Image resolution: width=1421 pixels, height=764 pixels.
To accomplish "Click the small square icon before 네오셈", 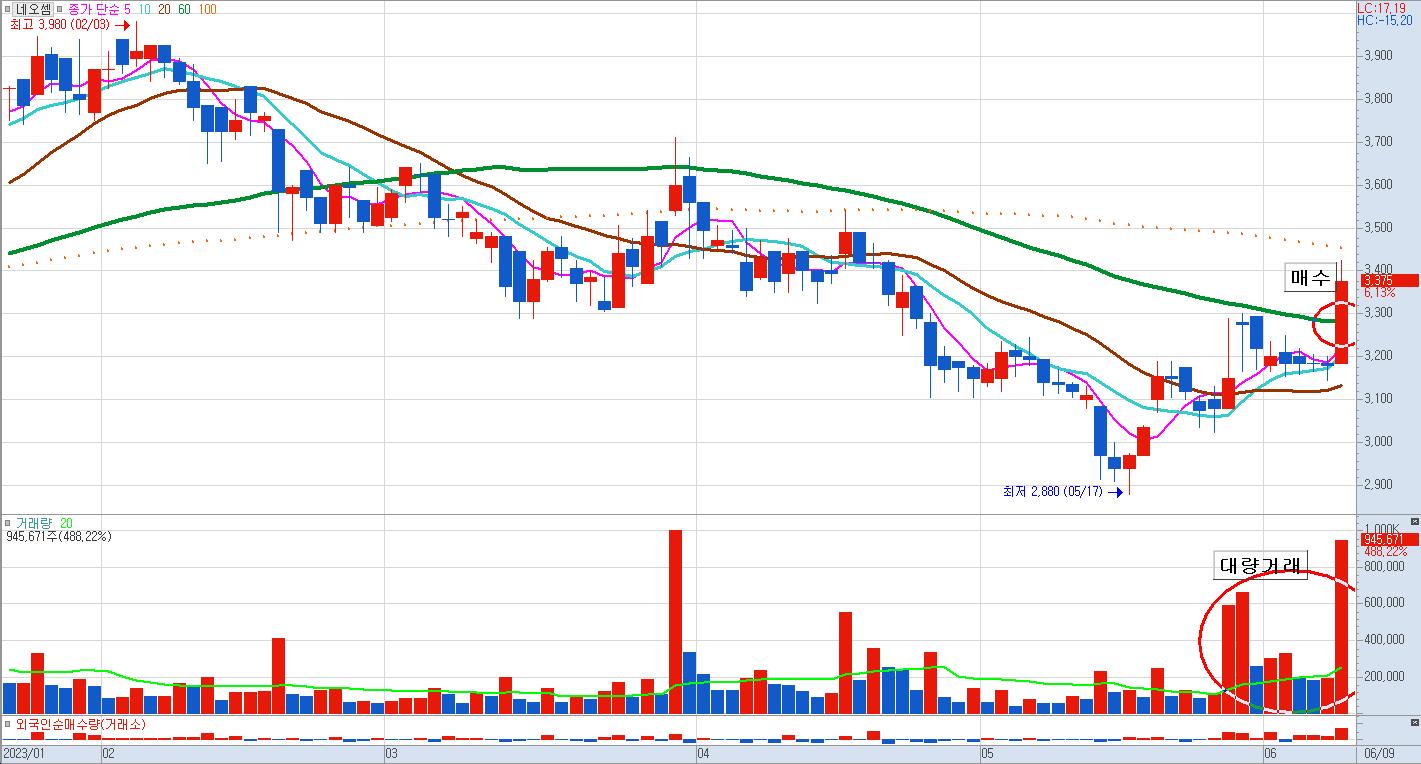I will pos(7,9).
